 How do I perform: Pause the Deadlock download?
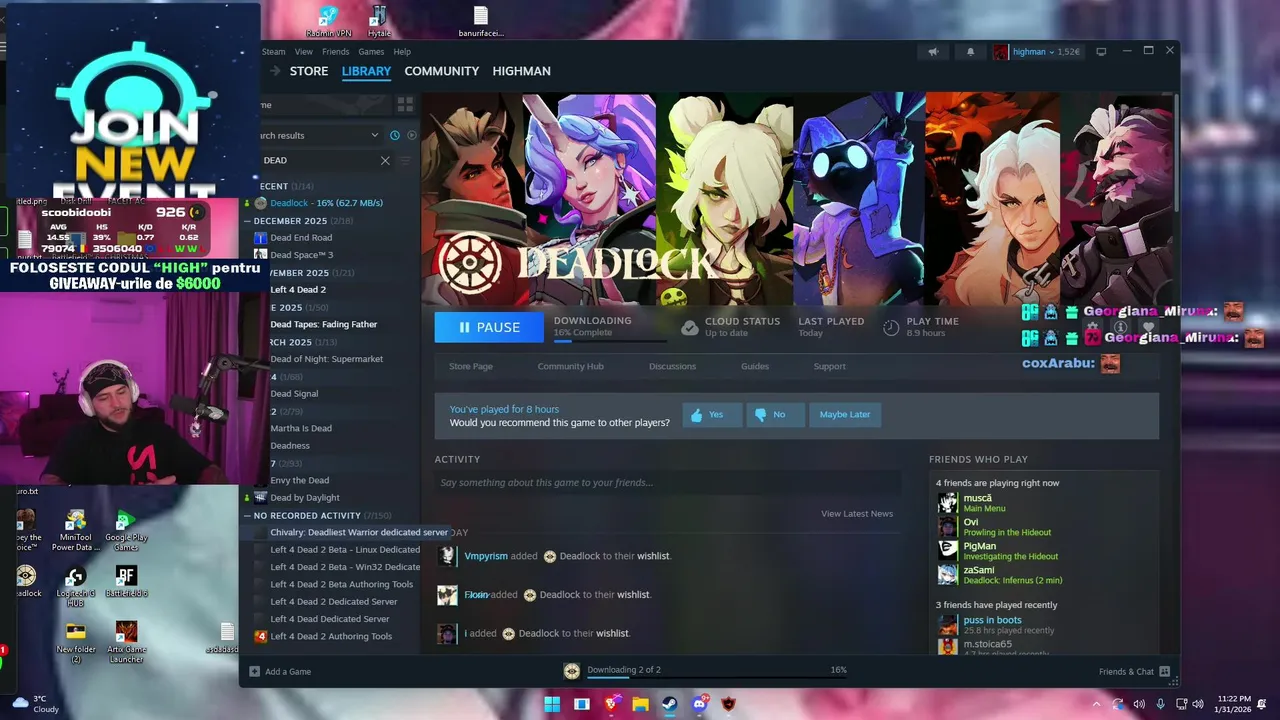(x=489, y=327)
